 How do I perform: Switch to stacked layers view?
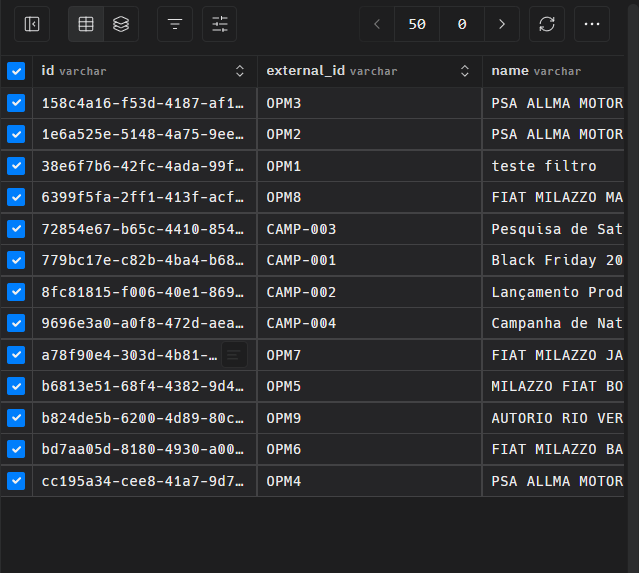coord(121,24)
